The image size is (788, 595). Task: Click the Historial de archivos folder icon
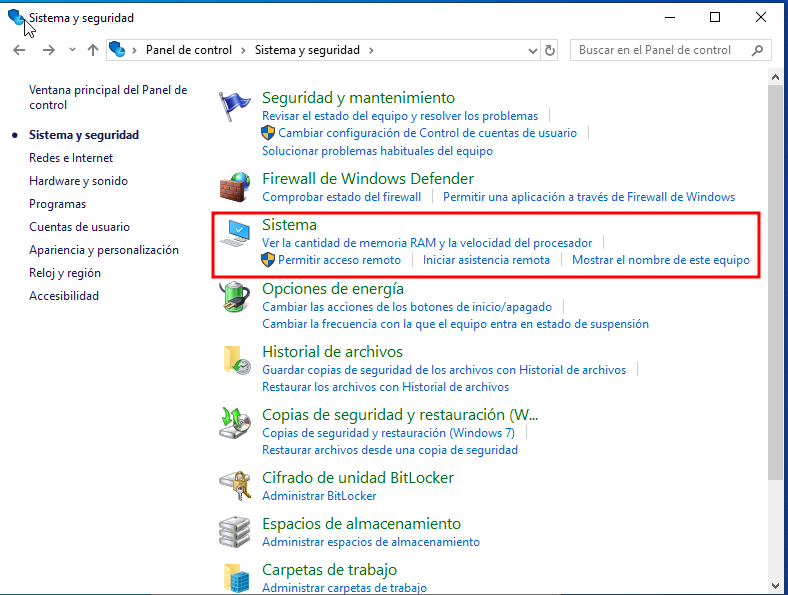click(235, 361)
